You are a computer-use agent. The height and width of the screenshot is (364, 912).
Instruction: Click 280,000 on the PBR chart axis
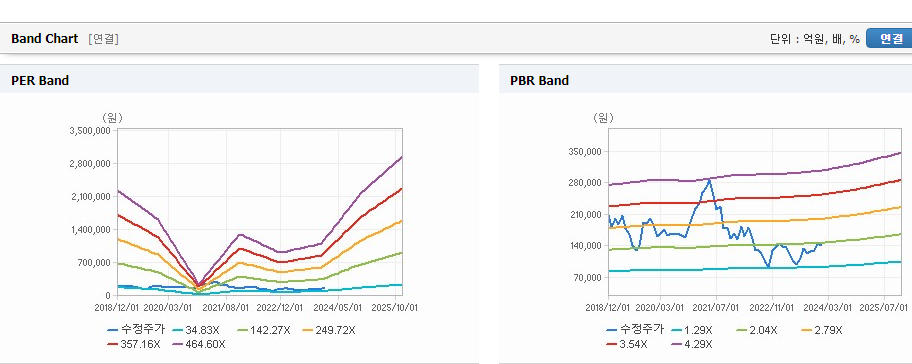[586, 183]
